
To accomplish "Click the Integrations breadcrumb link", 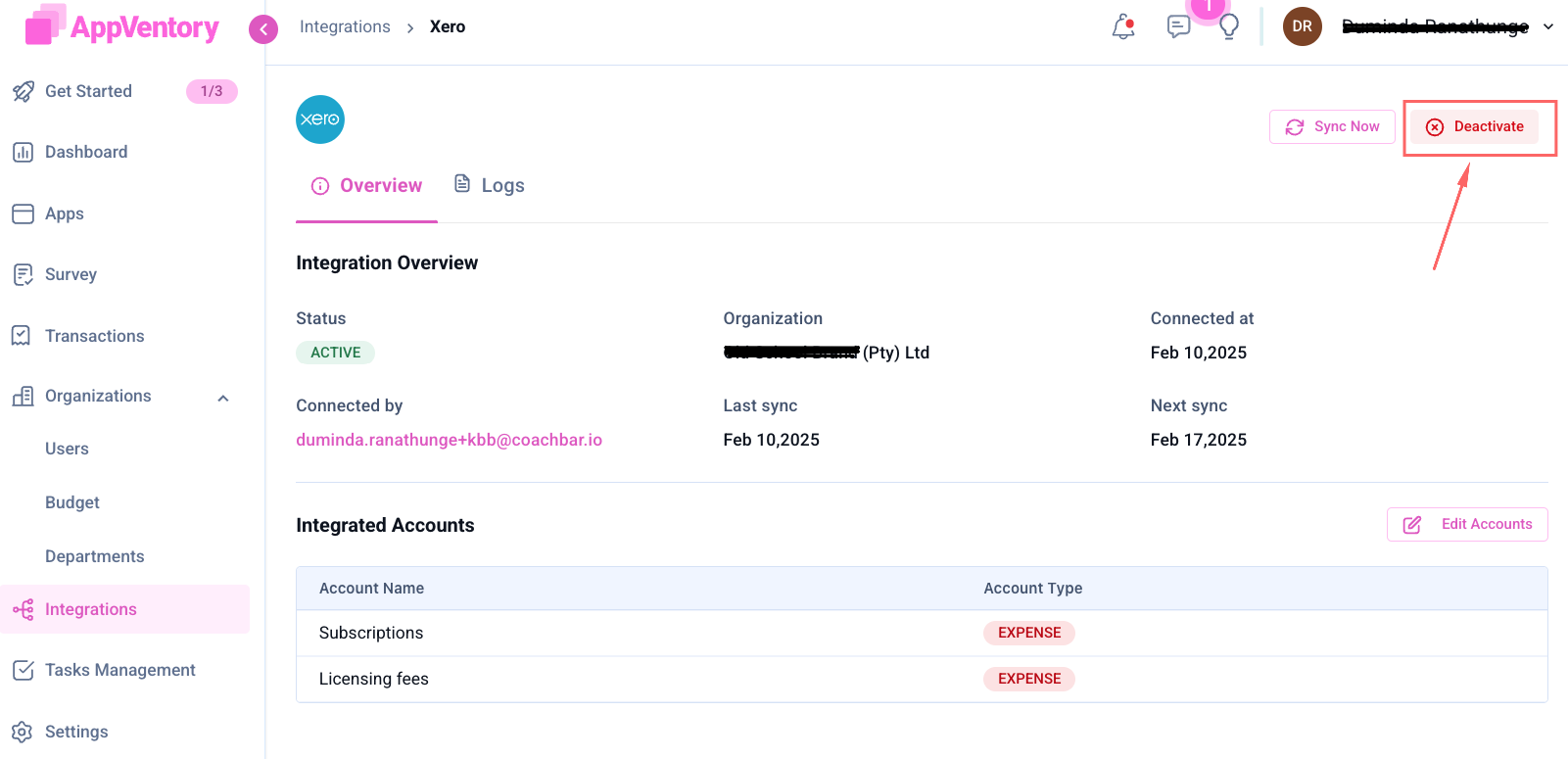I will coord(345,26).
